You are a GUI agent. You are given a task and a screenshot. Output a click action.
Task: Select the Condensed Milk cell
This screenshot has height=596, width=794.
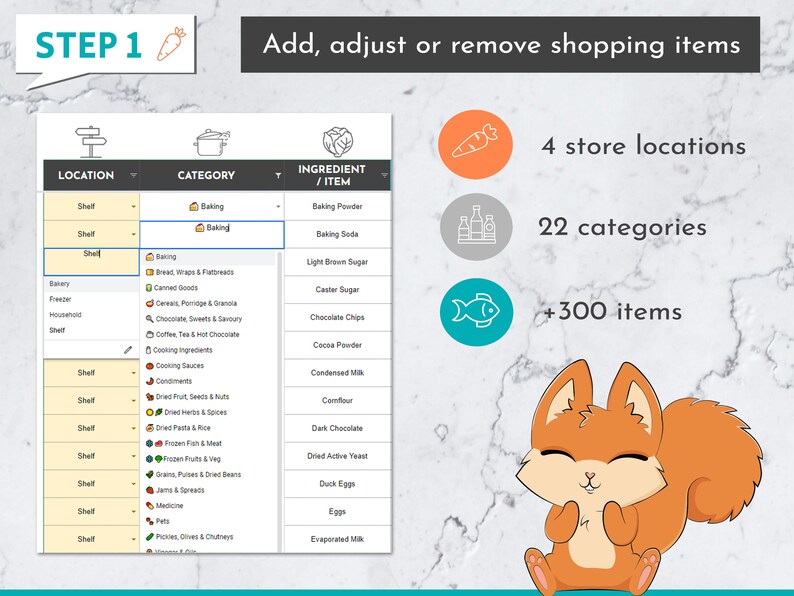coord(338,373)
